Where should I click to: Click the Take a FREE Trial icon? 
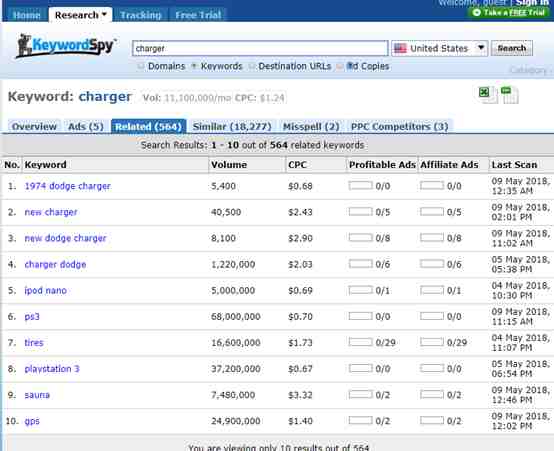(477, 13)
